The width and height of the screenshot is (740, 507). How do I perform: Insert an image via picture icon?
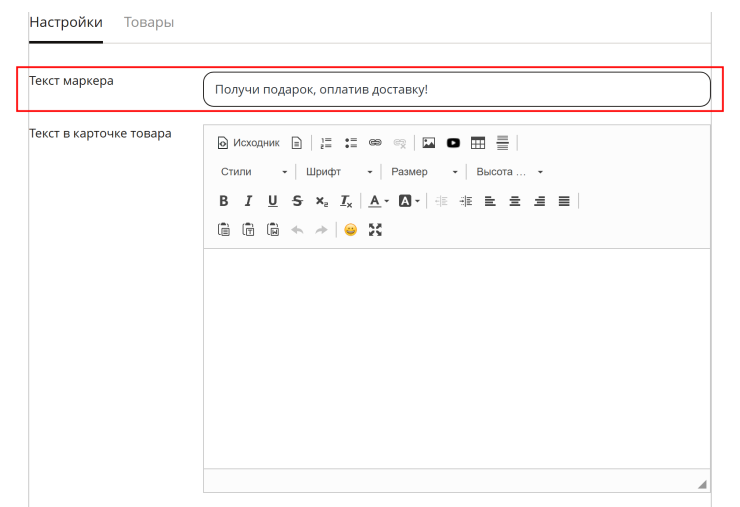tap(429, 143)
